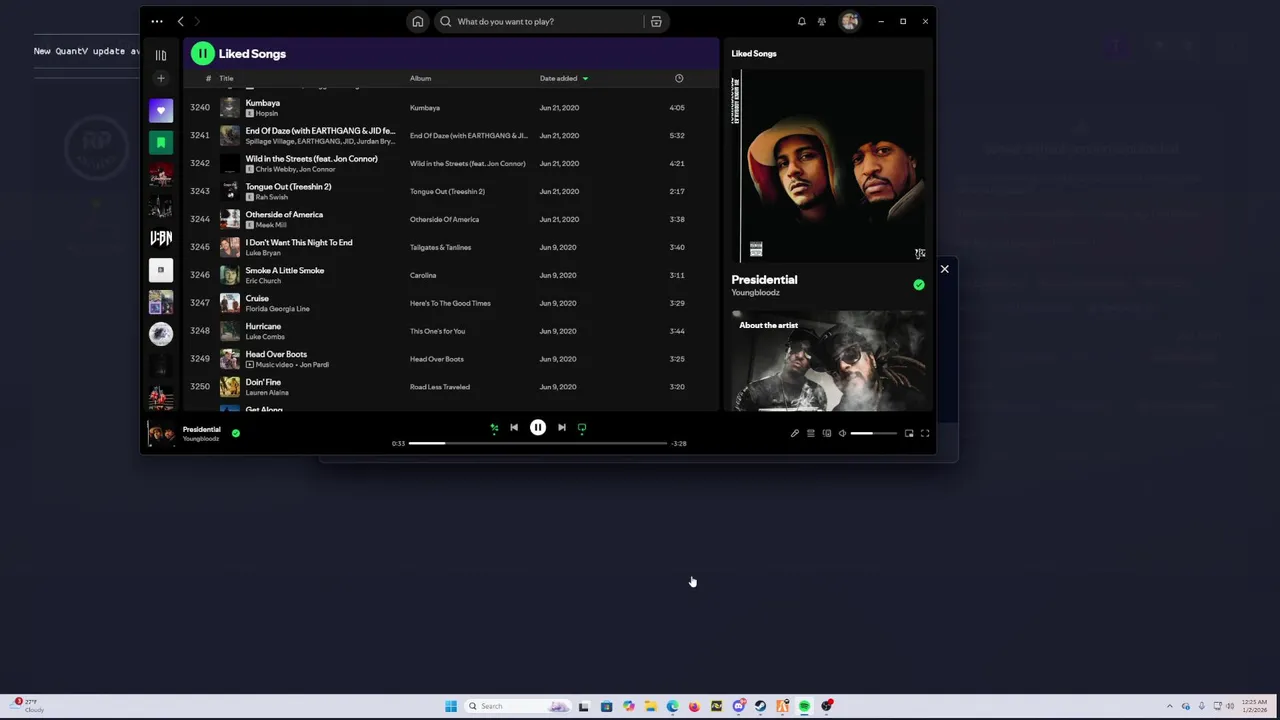The image size is (1280, 720).
Task: Expand Your Library sidebar
Action: [161, 55]
